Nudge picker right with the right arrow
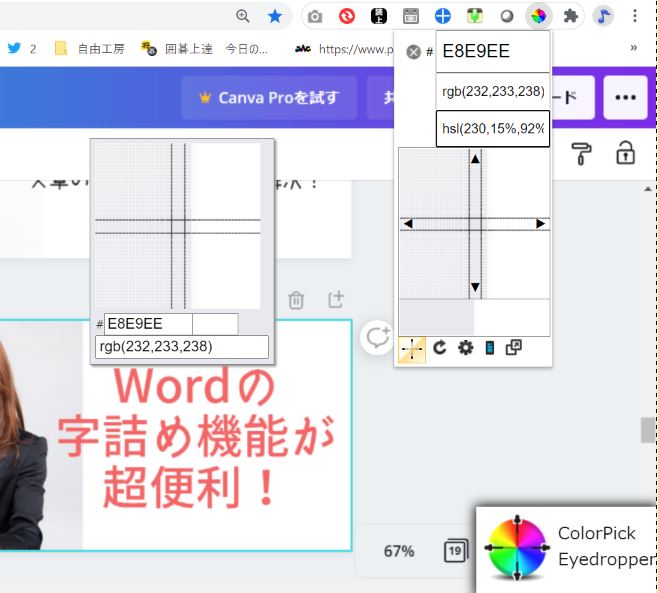This screenshot has height=593, width=658. pos(541,223)
